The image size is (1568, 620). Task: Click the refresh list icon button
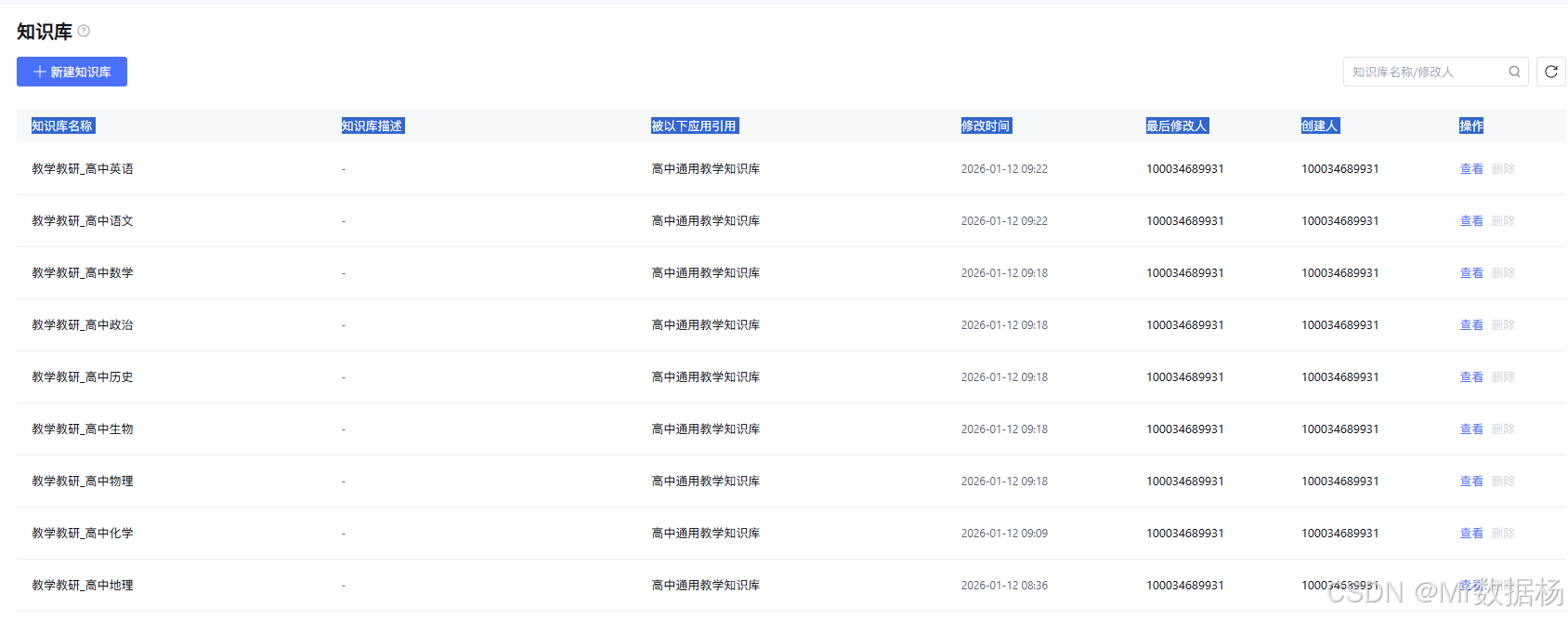[1551, 72]
